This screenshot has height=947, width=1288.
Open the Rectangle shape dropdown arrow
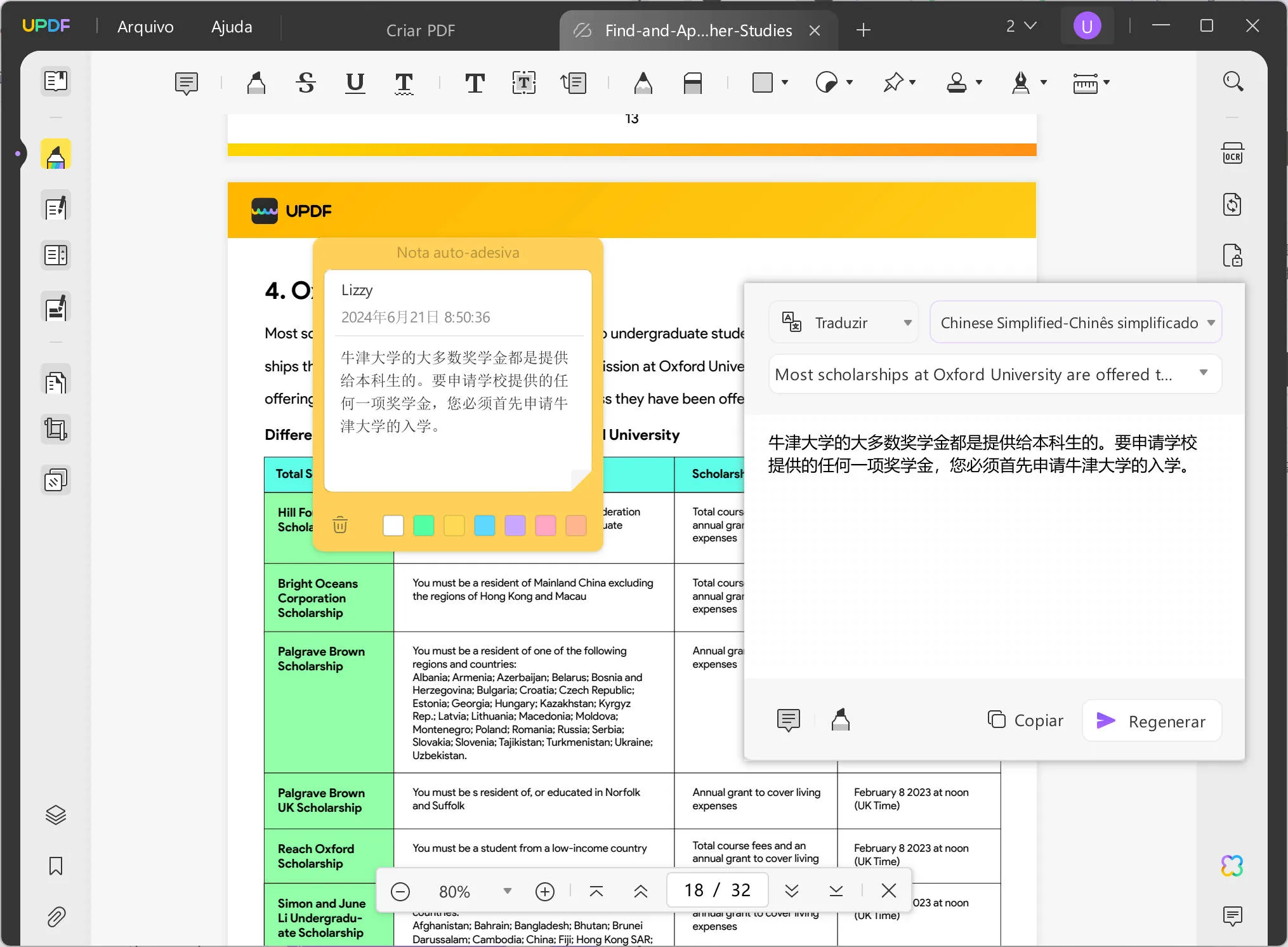(x=785, y=83)
